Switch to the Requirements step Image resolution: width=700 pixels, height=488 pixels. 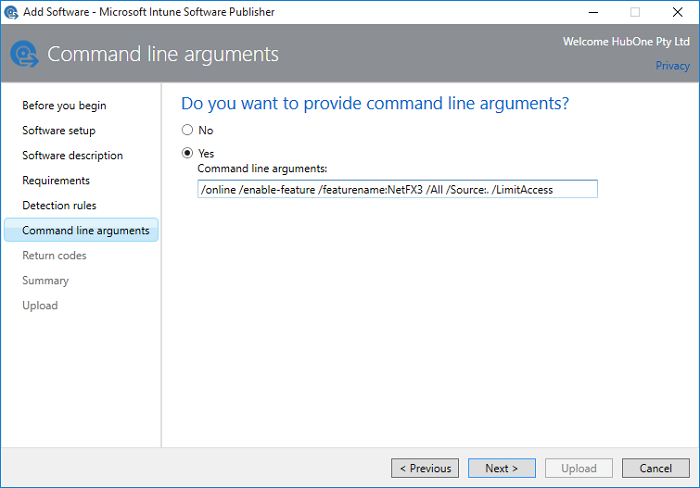(56, 180)
